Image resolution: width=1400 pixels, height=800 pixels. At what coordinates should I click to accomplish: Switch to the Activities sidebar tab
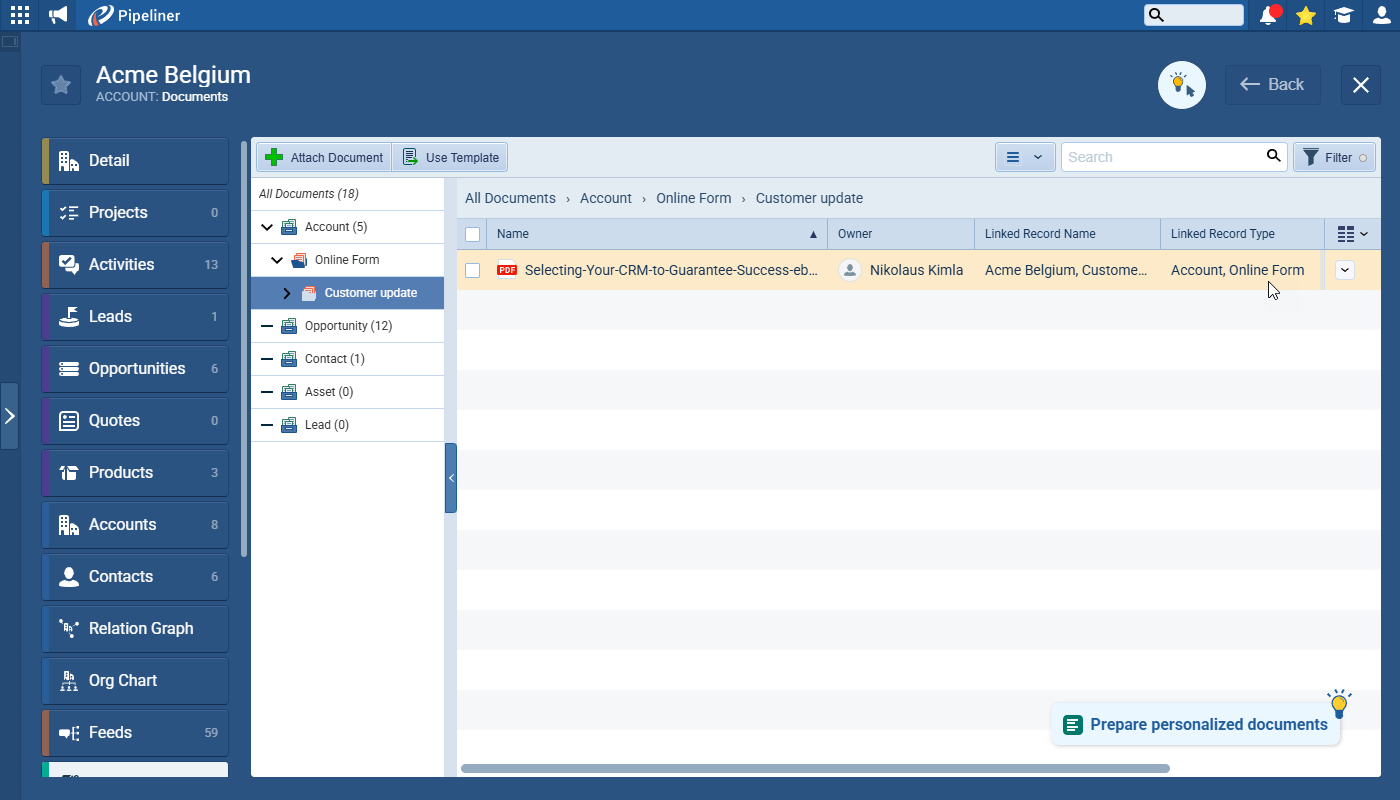pos(136,264)
